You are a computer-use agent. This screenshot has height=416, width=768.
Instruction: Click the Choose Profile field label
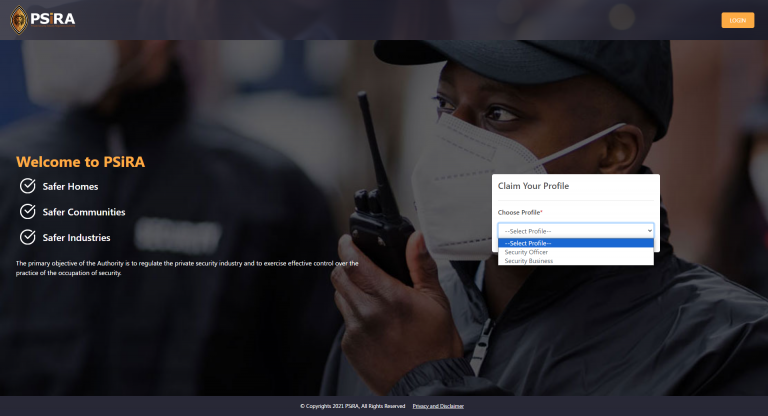(x=519, y=212)
